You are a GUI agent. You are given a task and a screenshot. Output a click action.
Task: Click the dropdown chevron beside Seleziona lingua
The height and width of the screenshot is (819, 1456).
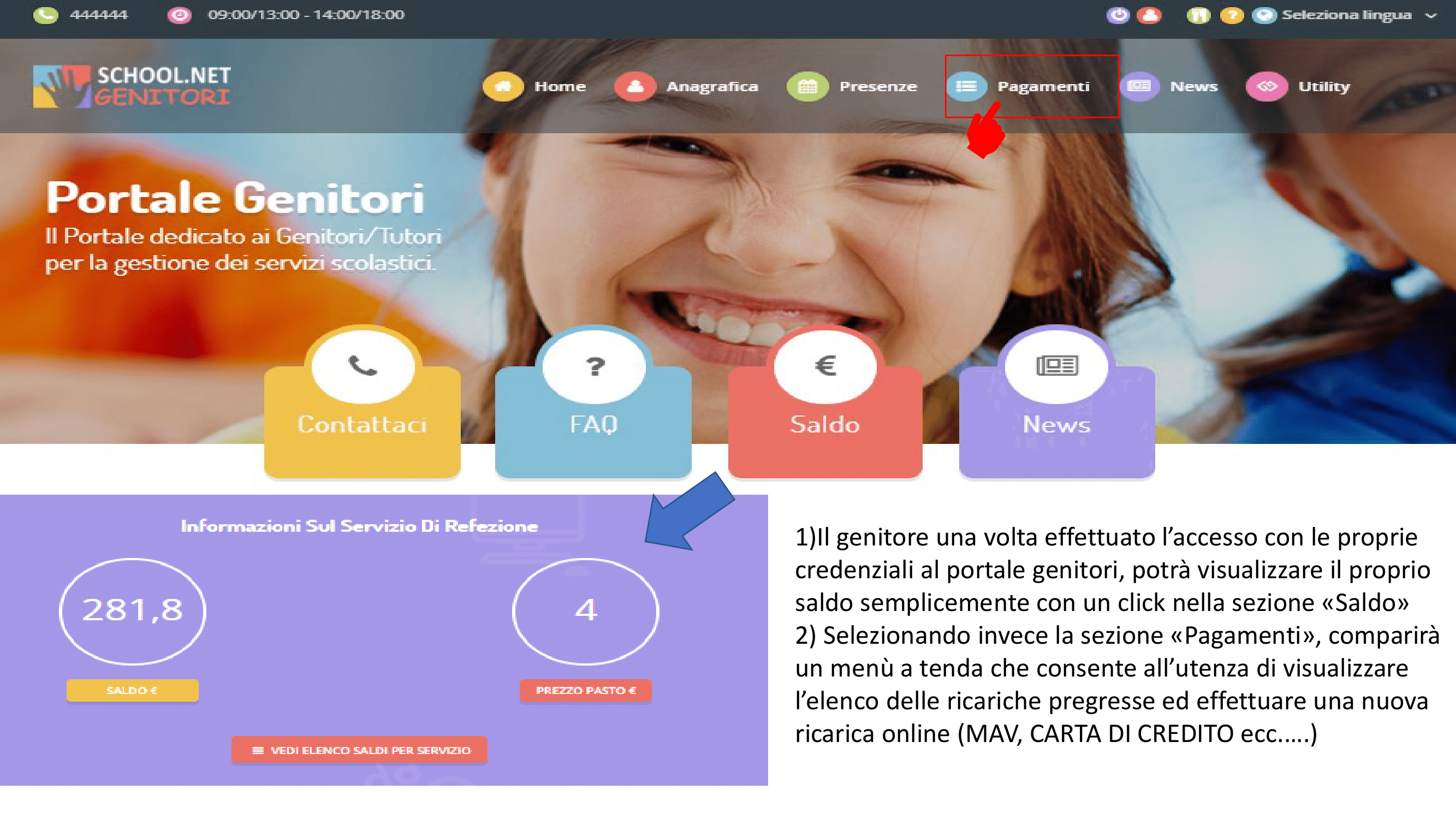pos(1430,16)
